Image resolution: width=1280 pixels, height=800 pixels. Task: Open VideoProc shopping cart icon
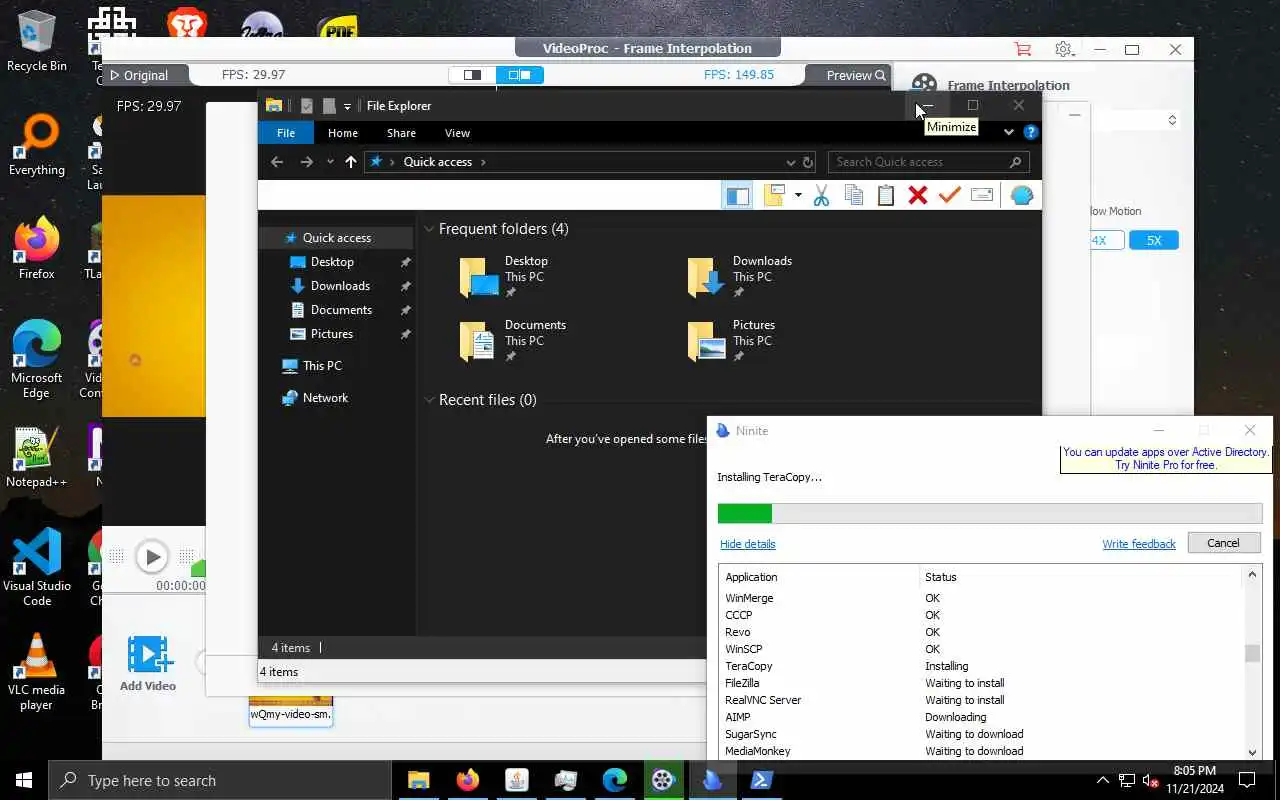point(1022,49)
